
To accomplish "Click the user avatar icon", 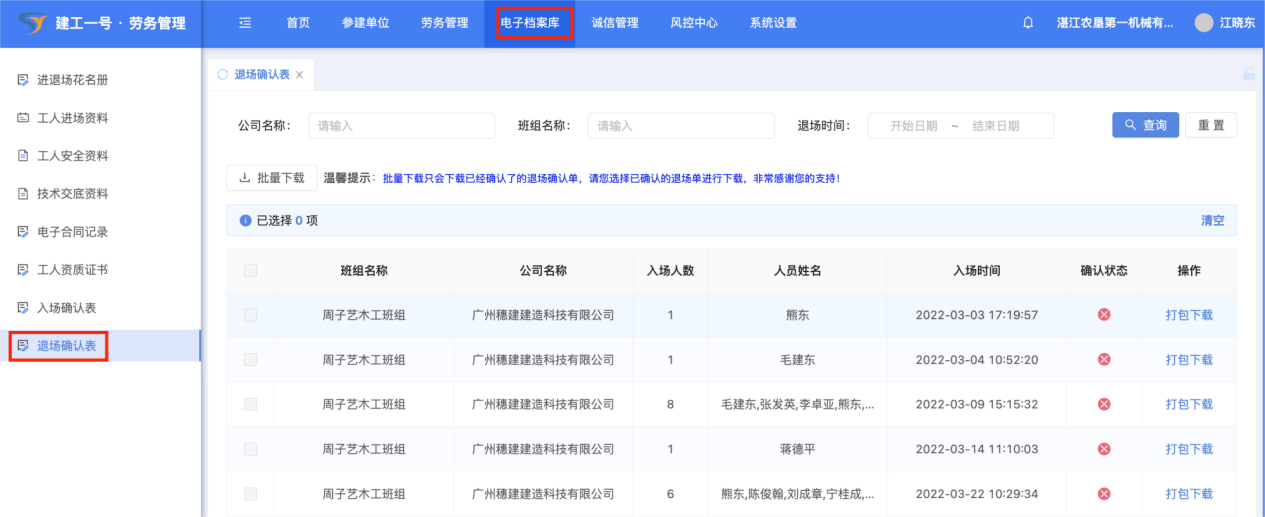I will [x=1204, y=23].
